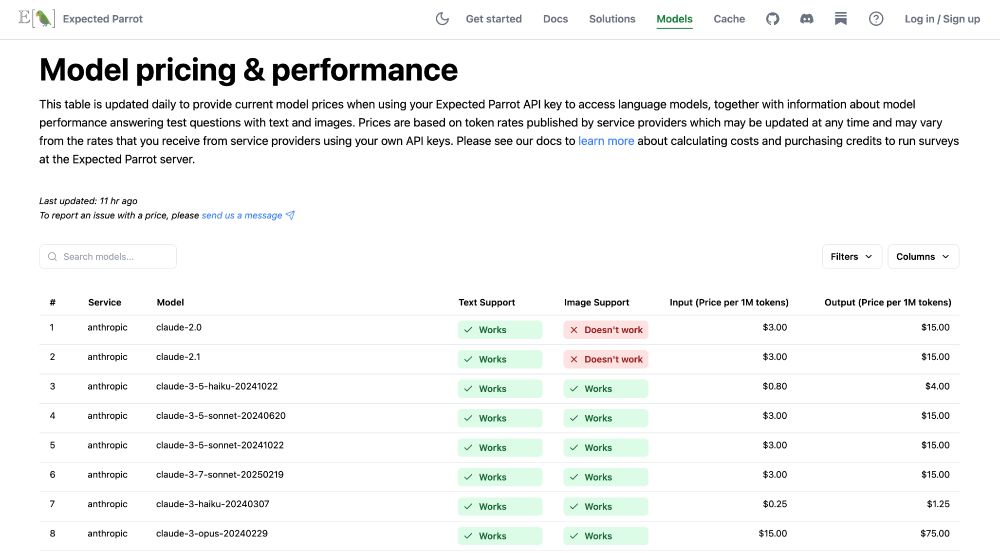This screenshot has width=1000, height=553.
Task: Click Input (Price per 1M tokens) header
Action: click(729, 302)
